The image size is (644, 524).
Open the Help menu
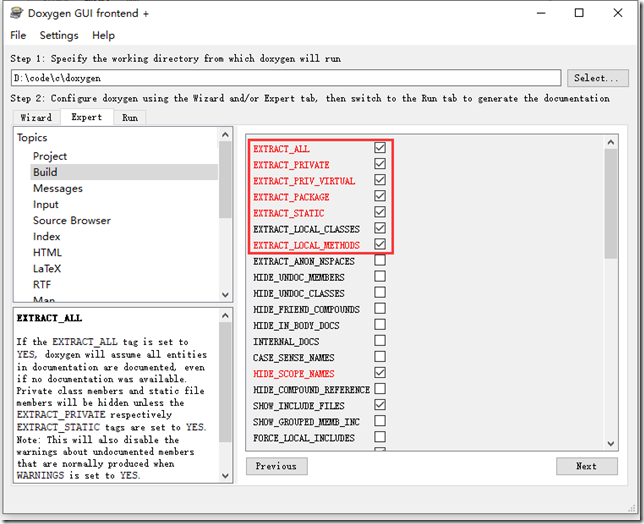point(103,35)
